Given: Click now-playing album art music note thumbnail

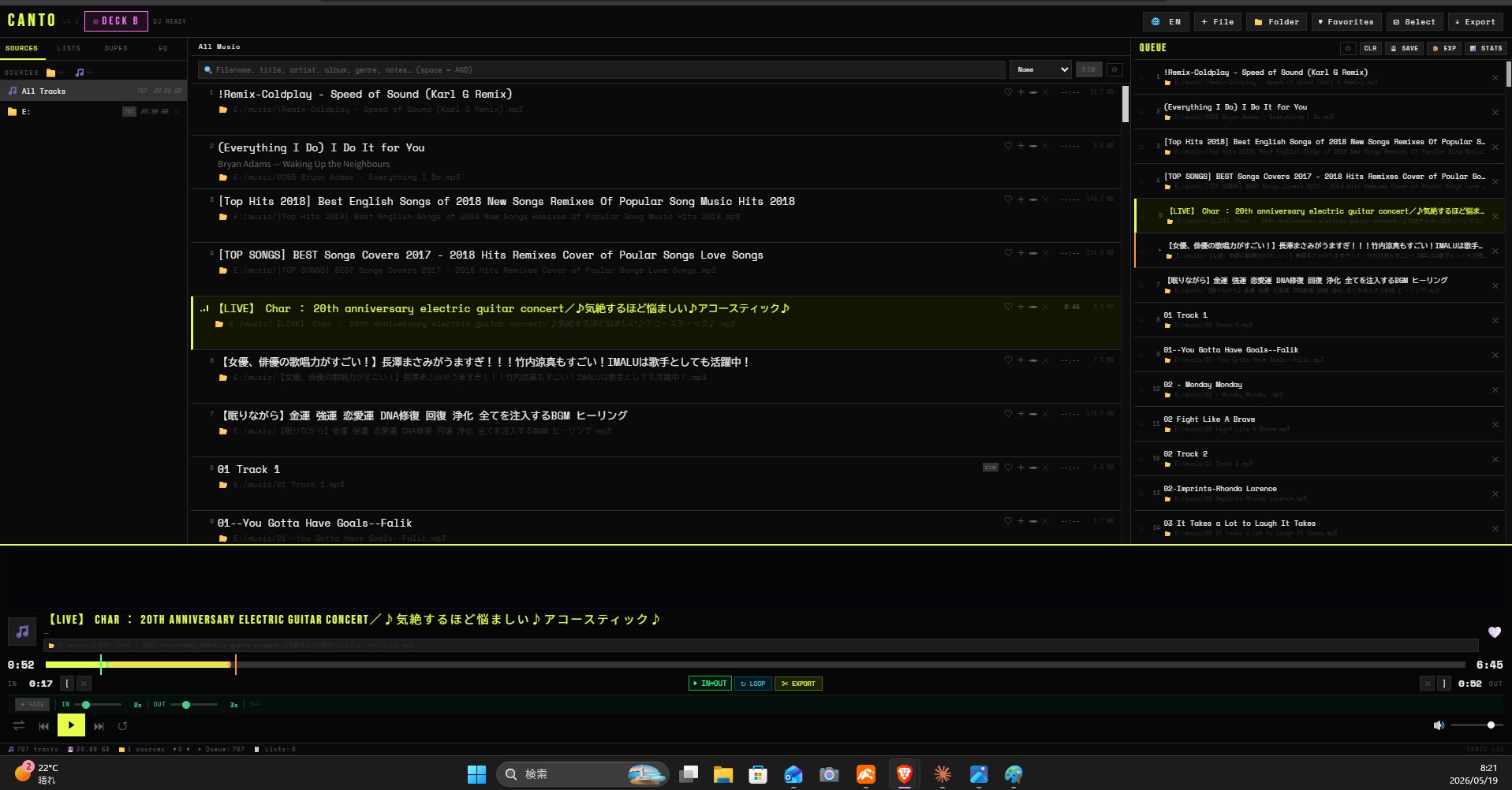Looking at the screenshot, I should coord(22,631).
